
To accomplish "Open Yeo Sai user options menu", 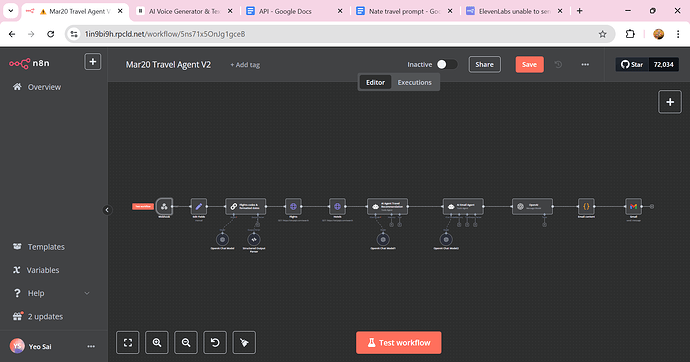I will [91, 347].
